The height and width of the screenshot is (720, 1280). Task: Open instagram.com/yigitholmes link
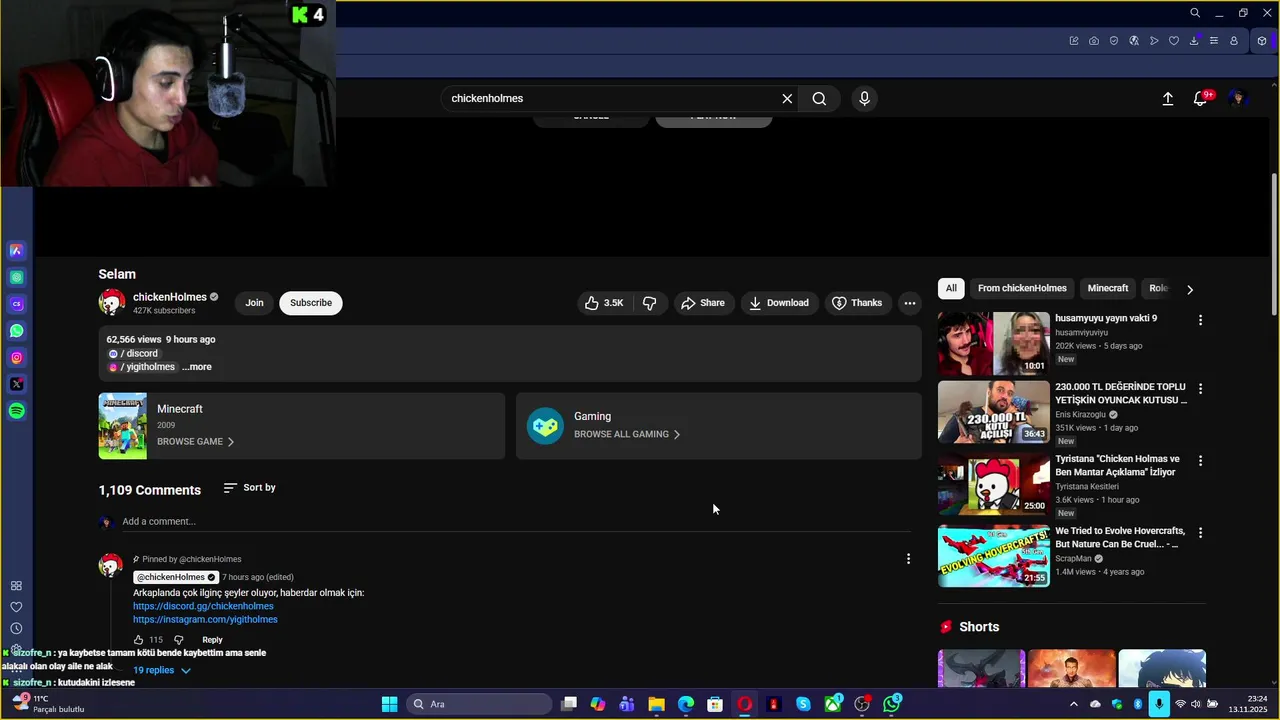tap(205, 619)
